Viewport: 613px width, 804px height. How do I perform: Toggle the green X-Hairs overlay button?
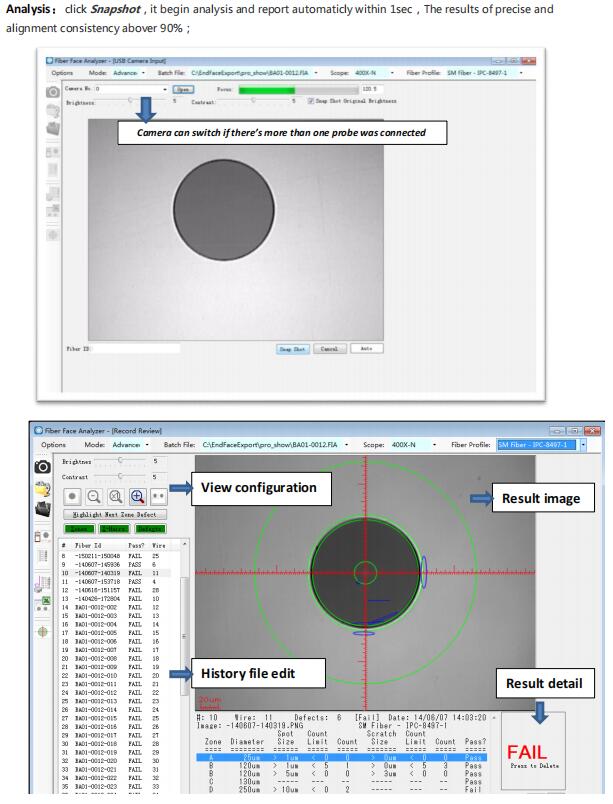coord(114,529)
